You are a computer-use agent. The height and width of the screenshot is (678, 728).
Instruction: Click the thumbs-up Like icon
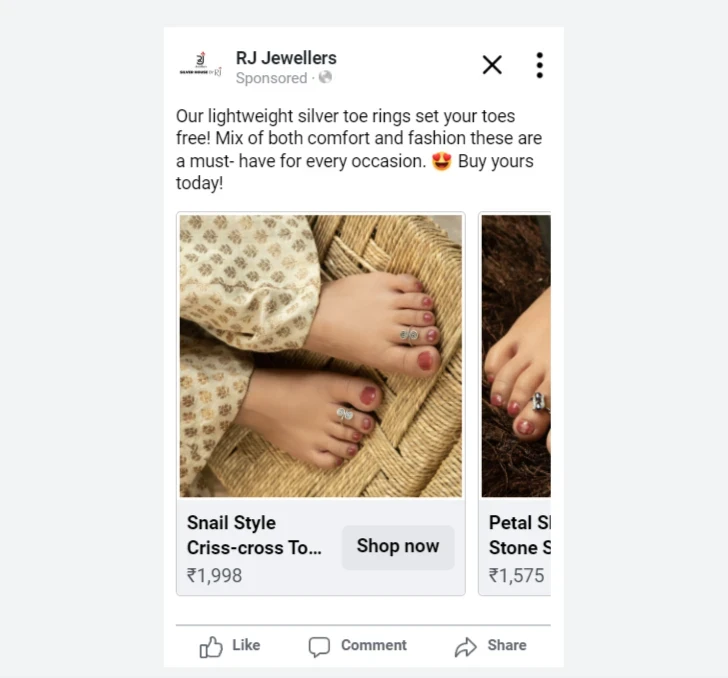coord(211,646)
